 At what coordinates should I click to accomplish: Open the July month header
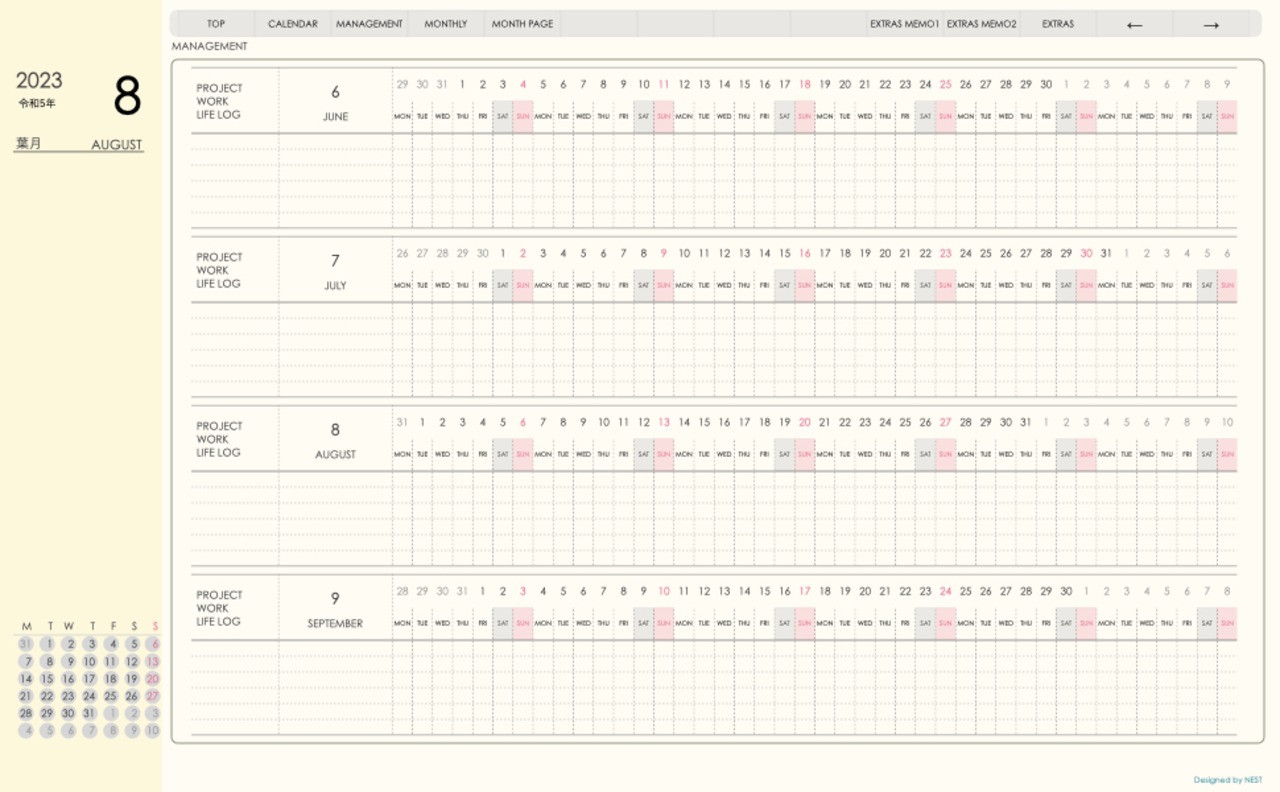(x=335, y=271)
